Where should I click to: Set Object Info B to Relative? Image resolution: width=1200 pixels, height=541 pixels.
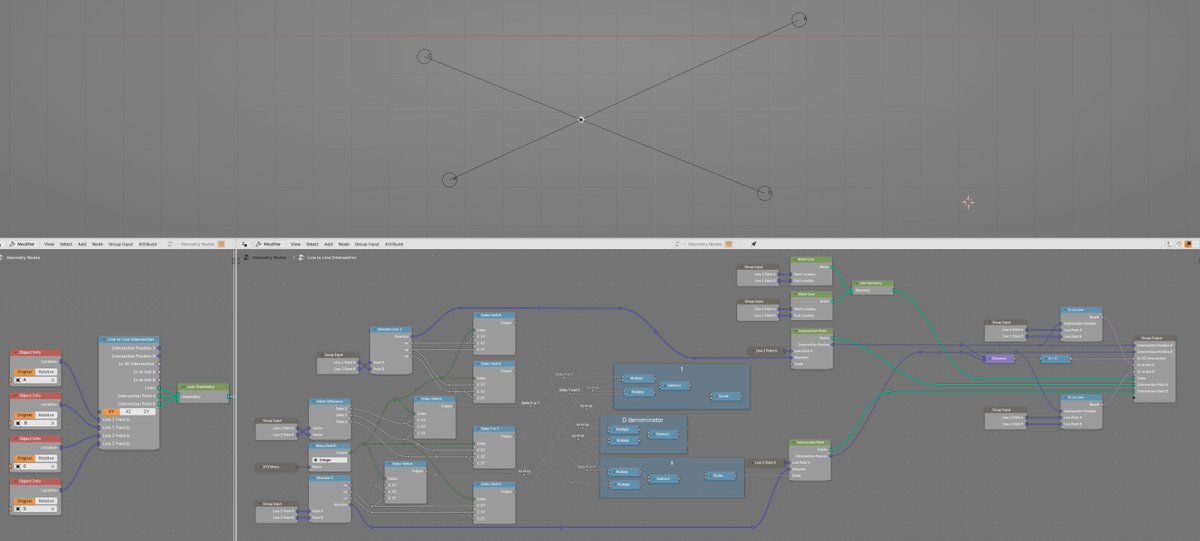(x=46, y=415)
